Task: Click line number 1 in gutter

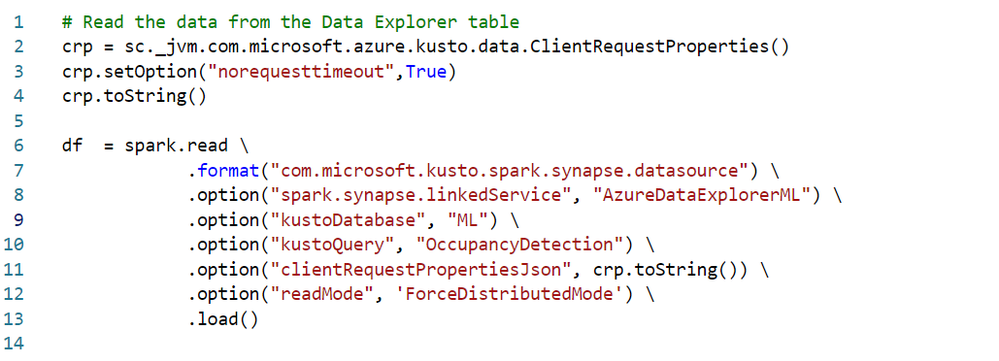Action: coord(17,22)
